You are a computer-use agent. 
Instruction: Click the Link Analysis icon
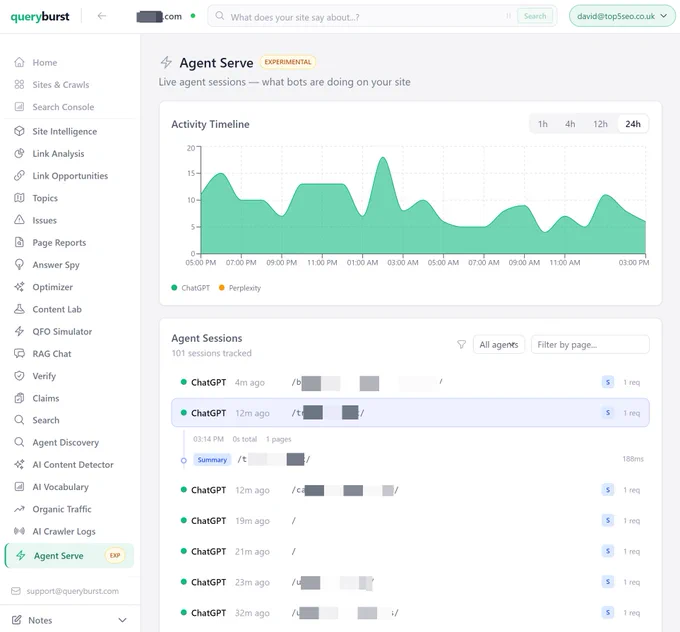[x=19, y=154]
